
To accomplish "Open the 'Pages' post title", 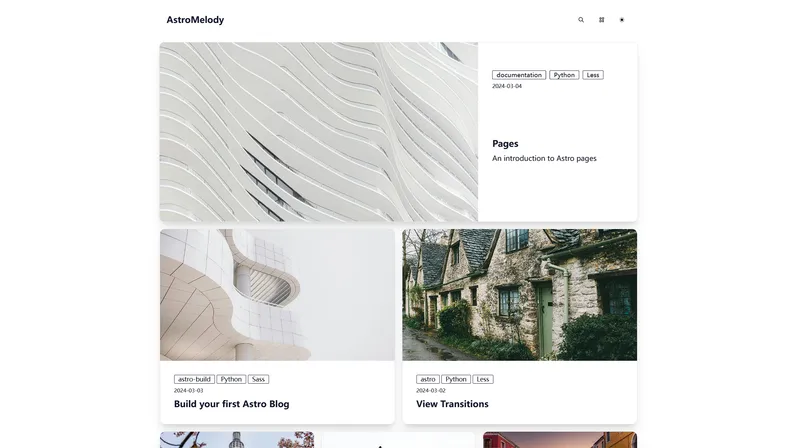I will click(505, 143).
